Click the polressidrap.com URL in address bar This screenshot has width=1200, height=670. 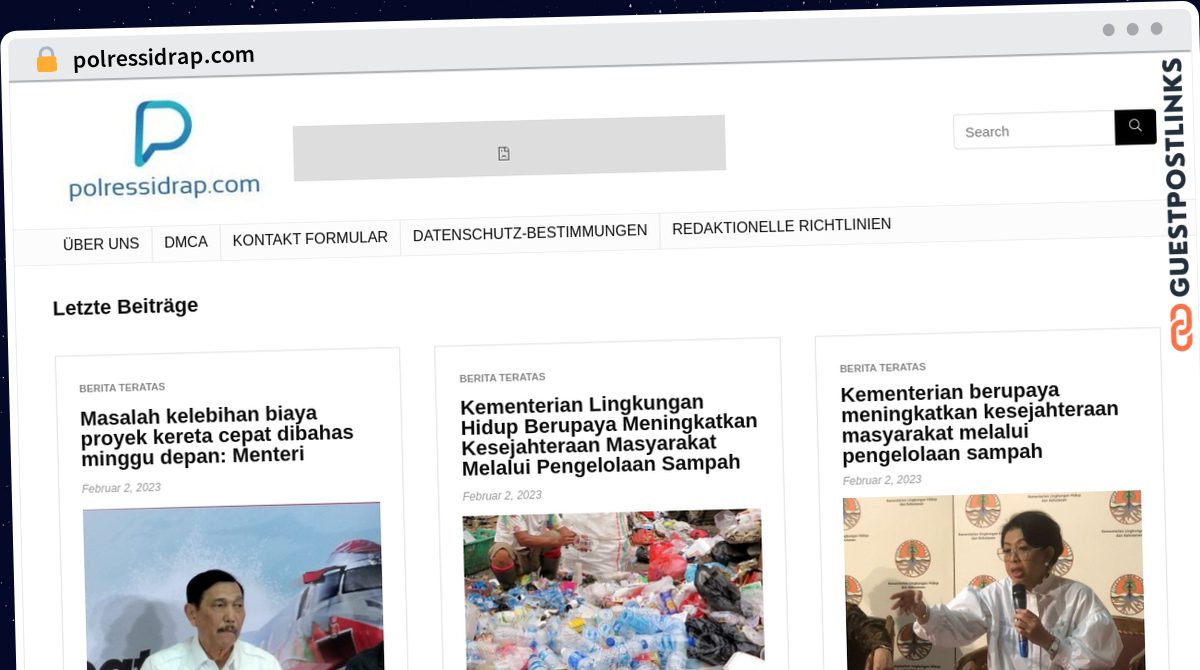click(164, 57)
